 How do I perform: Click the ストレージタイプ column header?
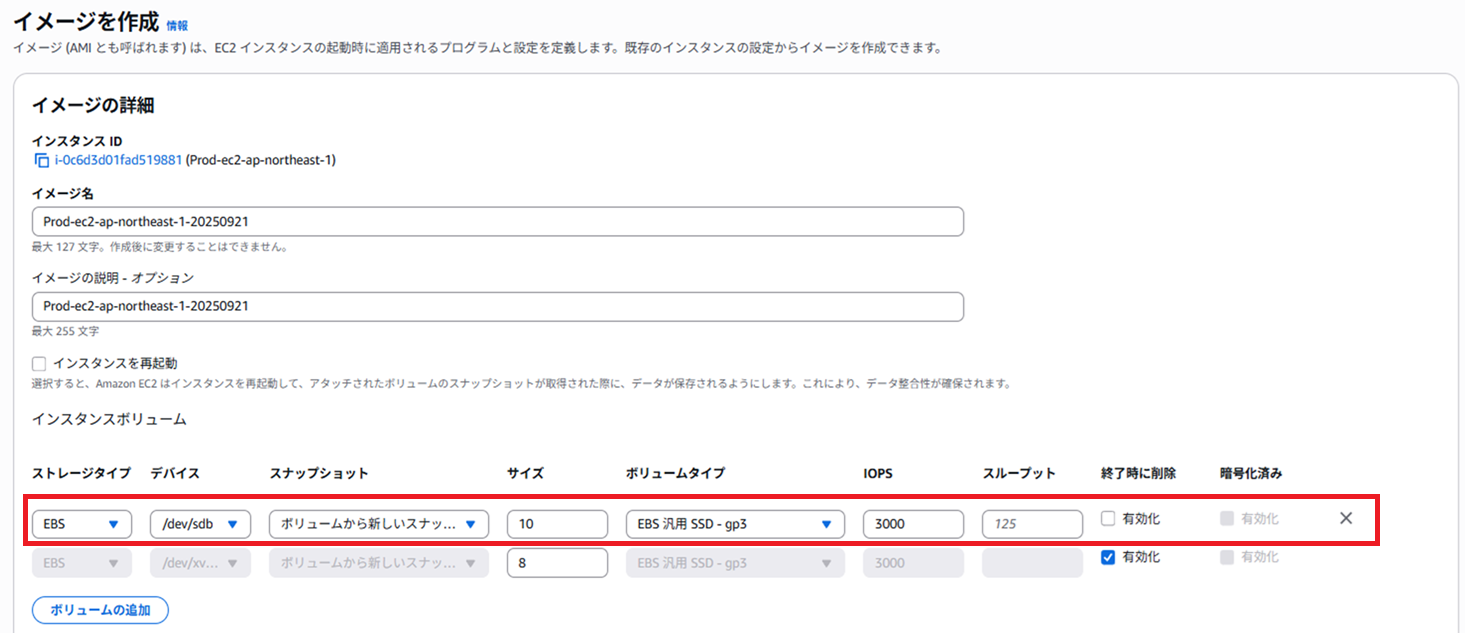point(82,473)
